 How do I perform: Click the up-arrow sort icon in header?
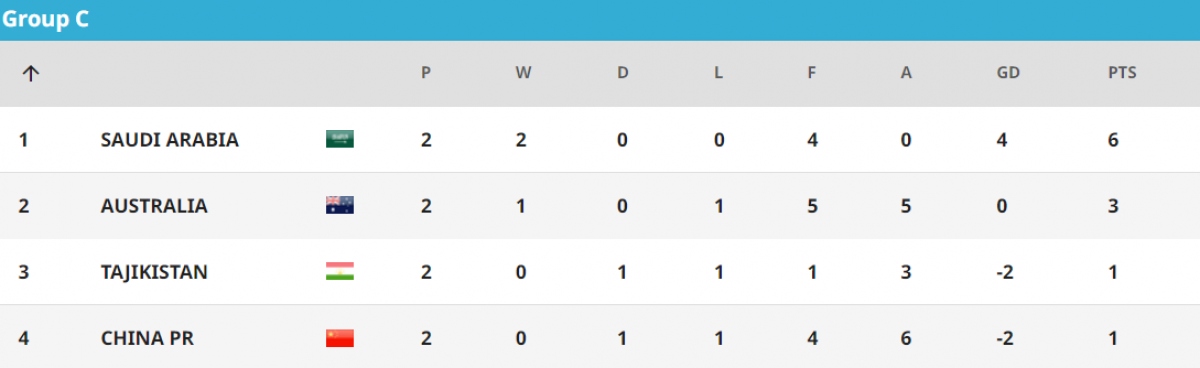(x=31, y=73)
